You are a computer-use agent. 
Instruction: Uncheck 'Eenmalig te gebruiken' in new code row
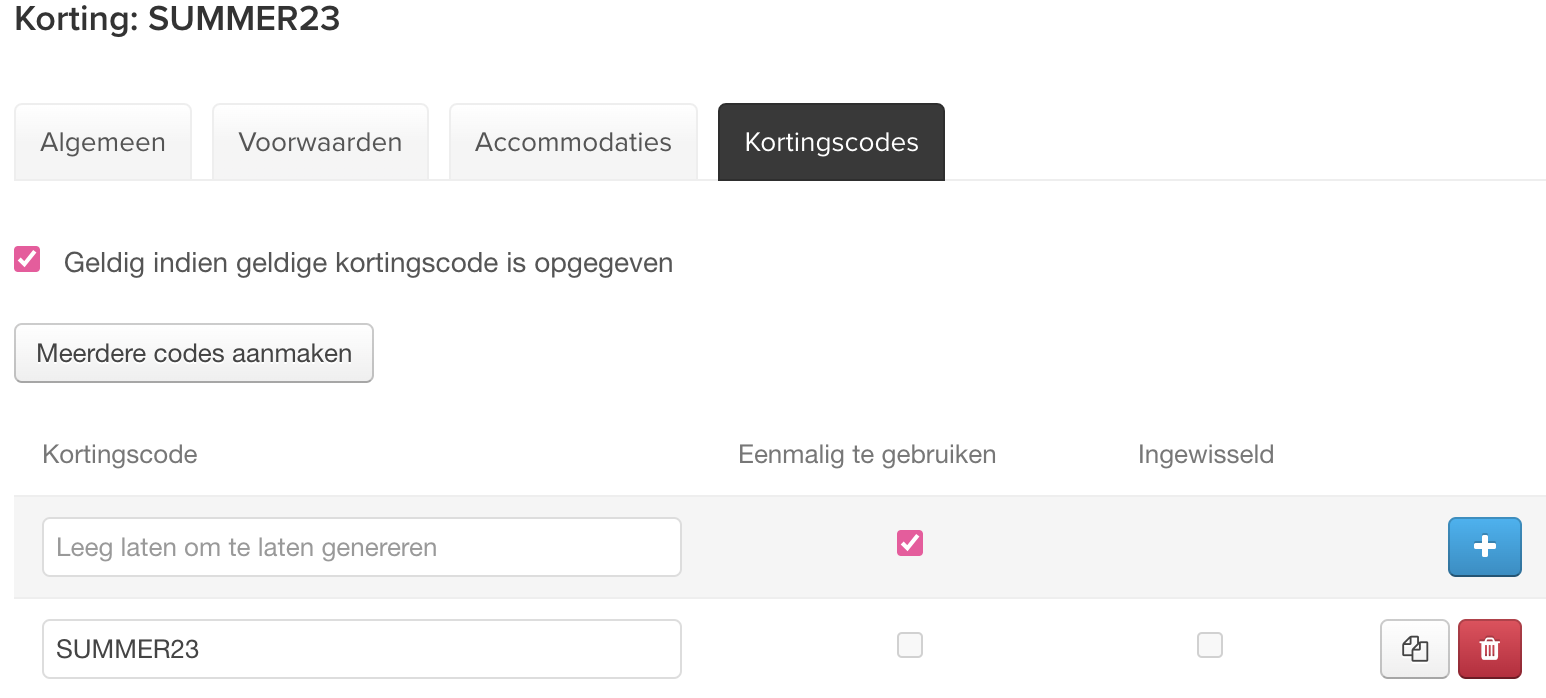point(910,543)
